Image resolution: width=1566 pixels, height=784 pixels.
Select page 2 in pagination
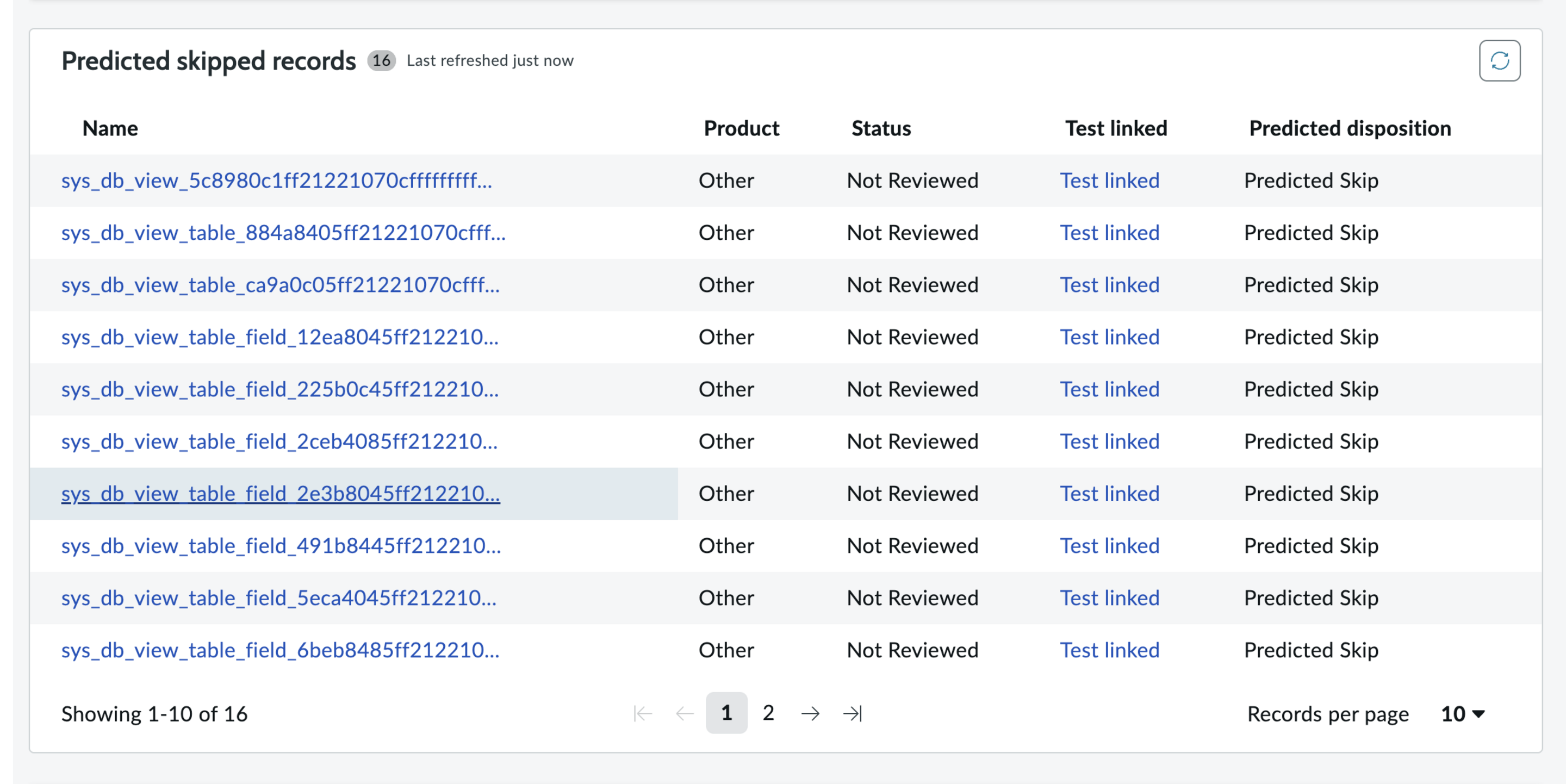(x=768, y=713)
